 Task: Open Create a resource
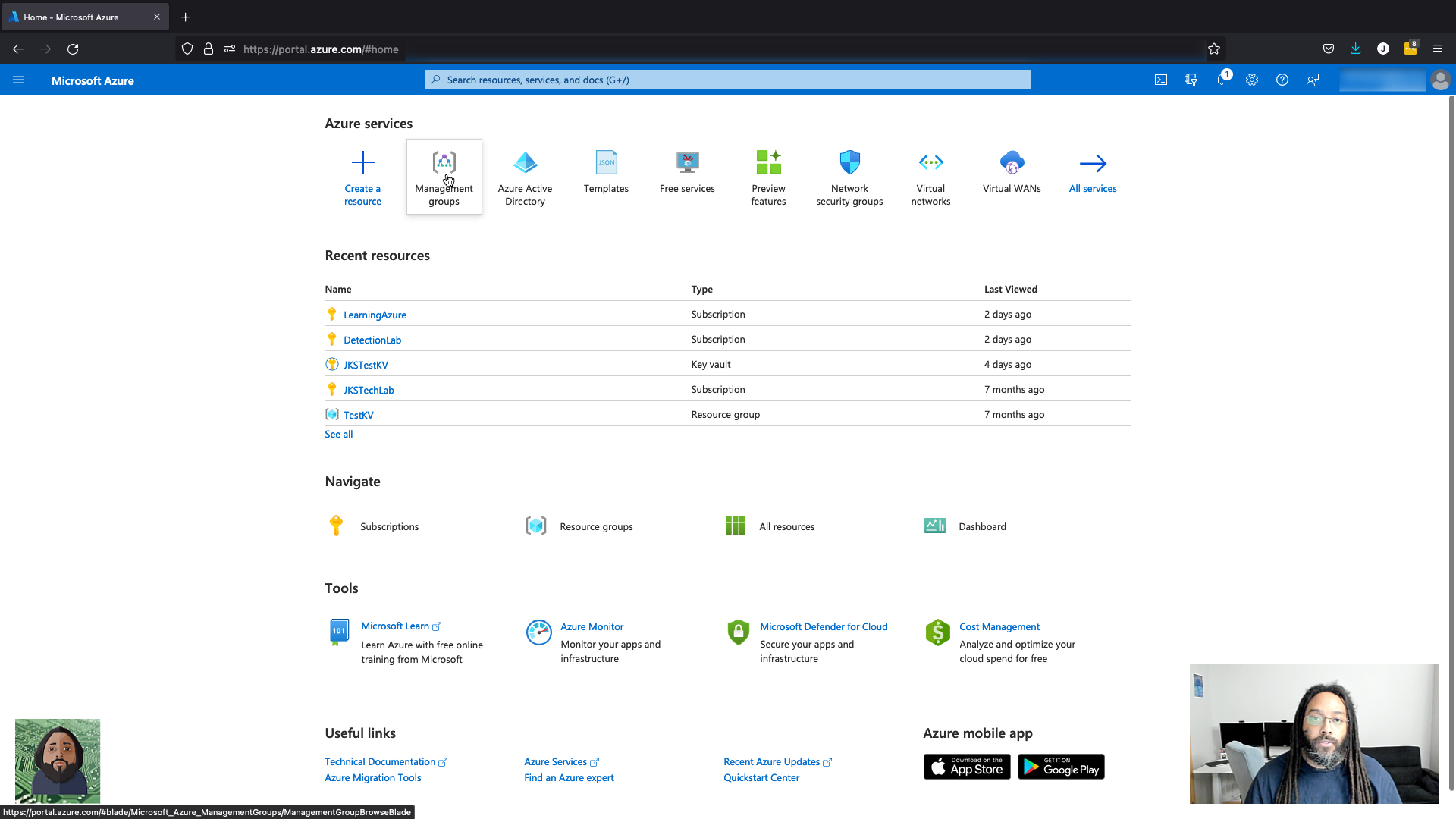[362, 177]
